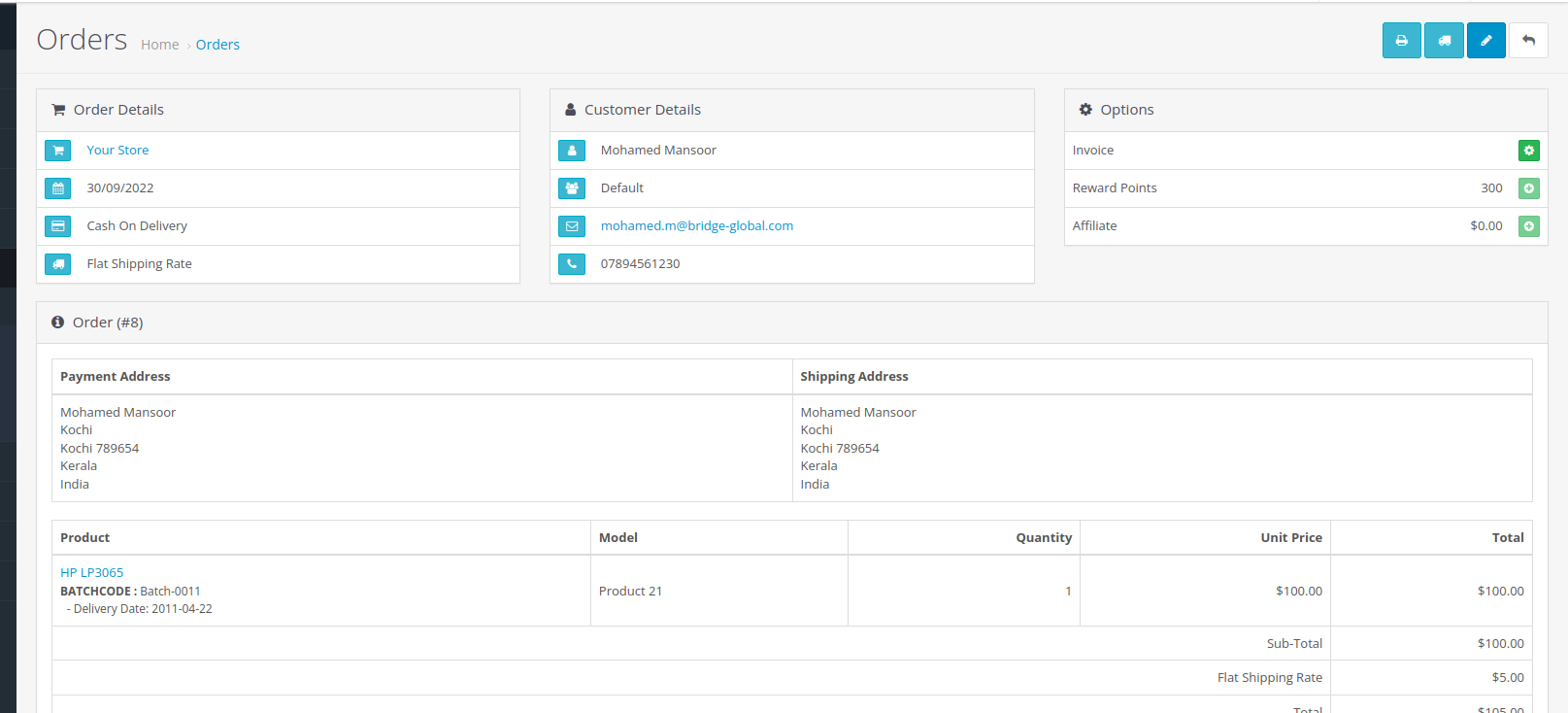Add reward points with green plus button

[1528, 188]
